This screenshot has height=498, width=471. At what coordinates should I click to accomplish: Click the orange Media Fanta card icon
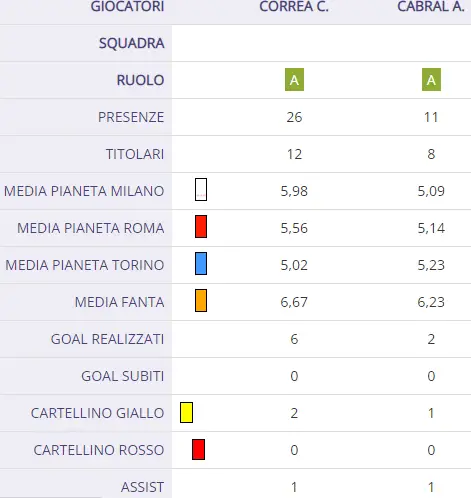201,300
